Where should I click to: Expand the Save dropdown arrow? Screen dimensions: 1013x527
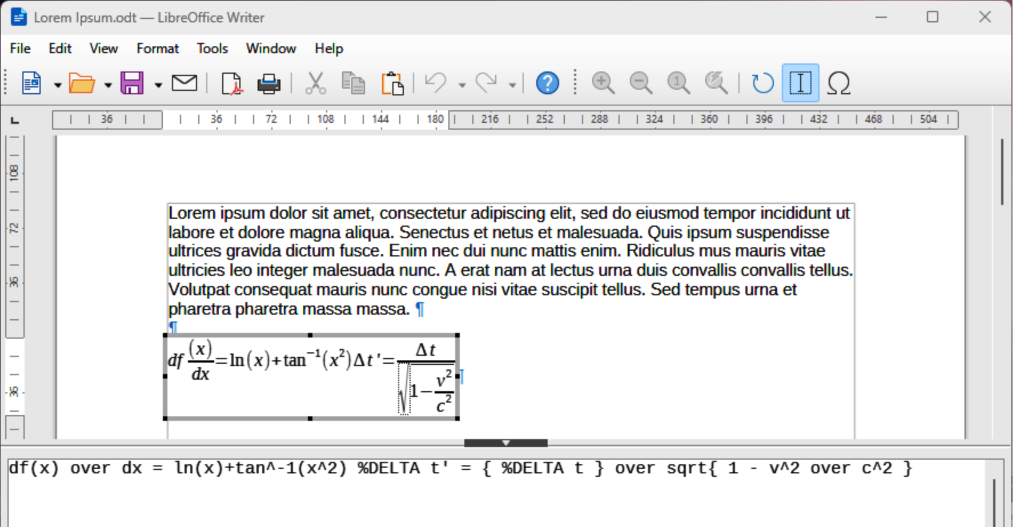[158, 85]
